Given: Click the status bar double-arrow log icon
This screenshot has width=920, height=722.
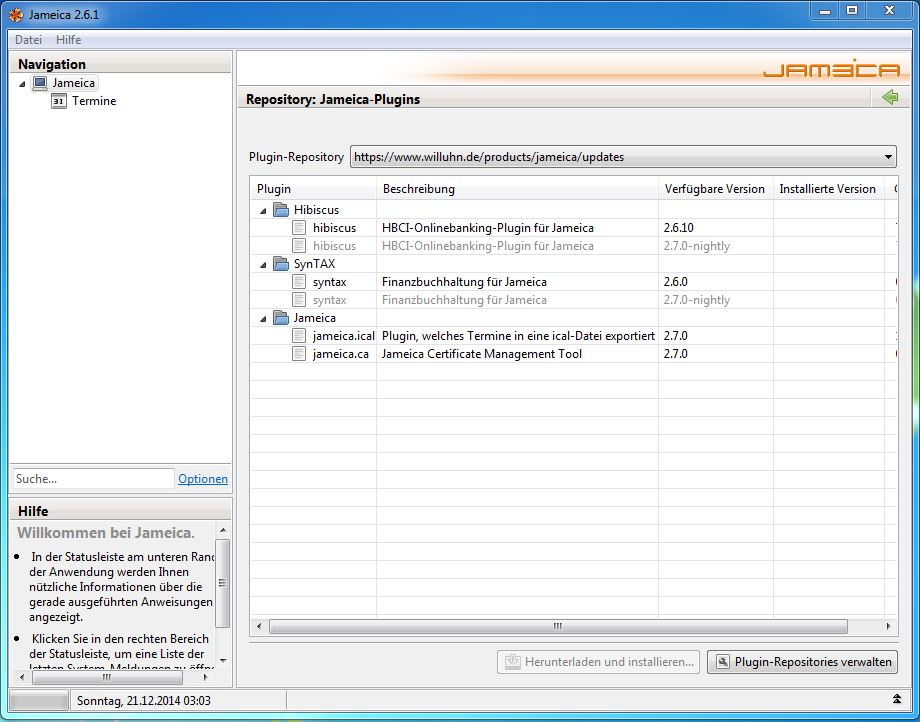Looking at the screenshot, I should [x=897, y=699].
